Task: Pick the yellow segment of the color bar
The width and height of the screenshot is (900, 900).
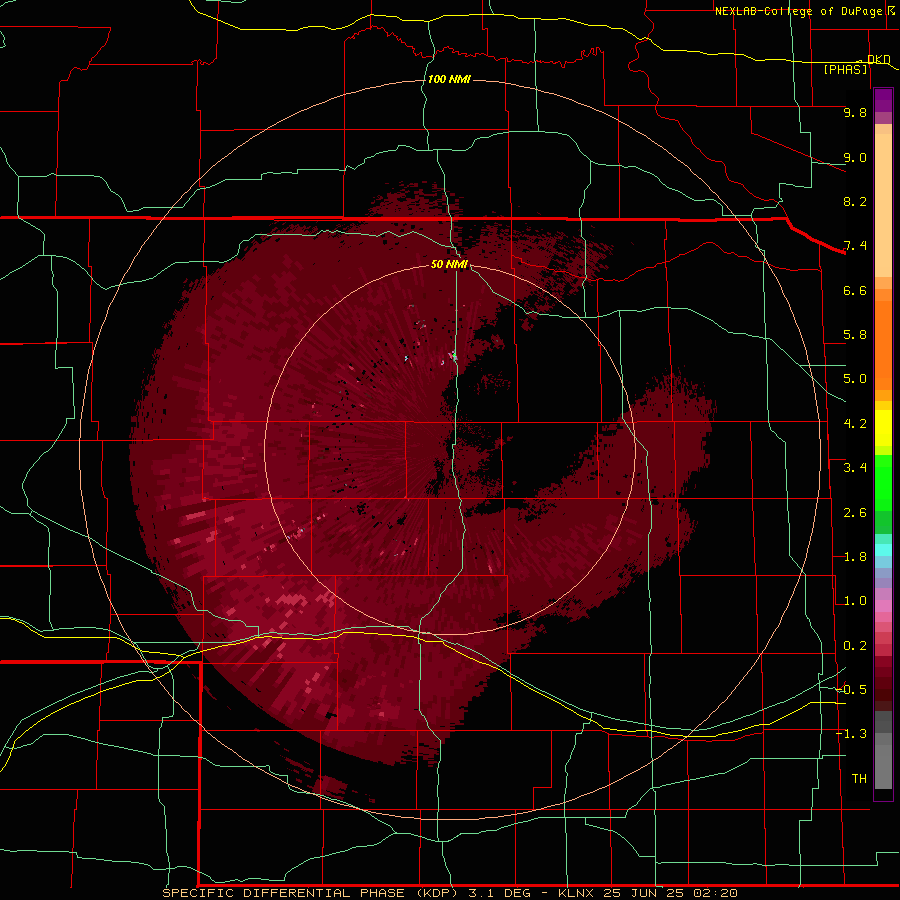Action: pos(883,428)
